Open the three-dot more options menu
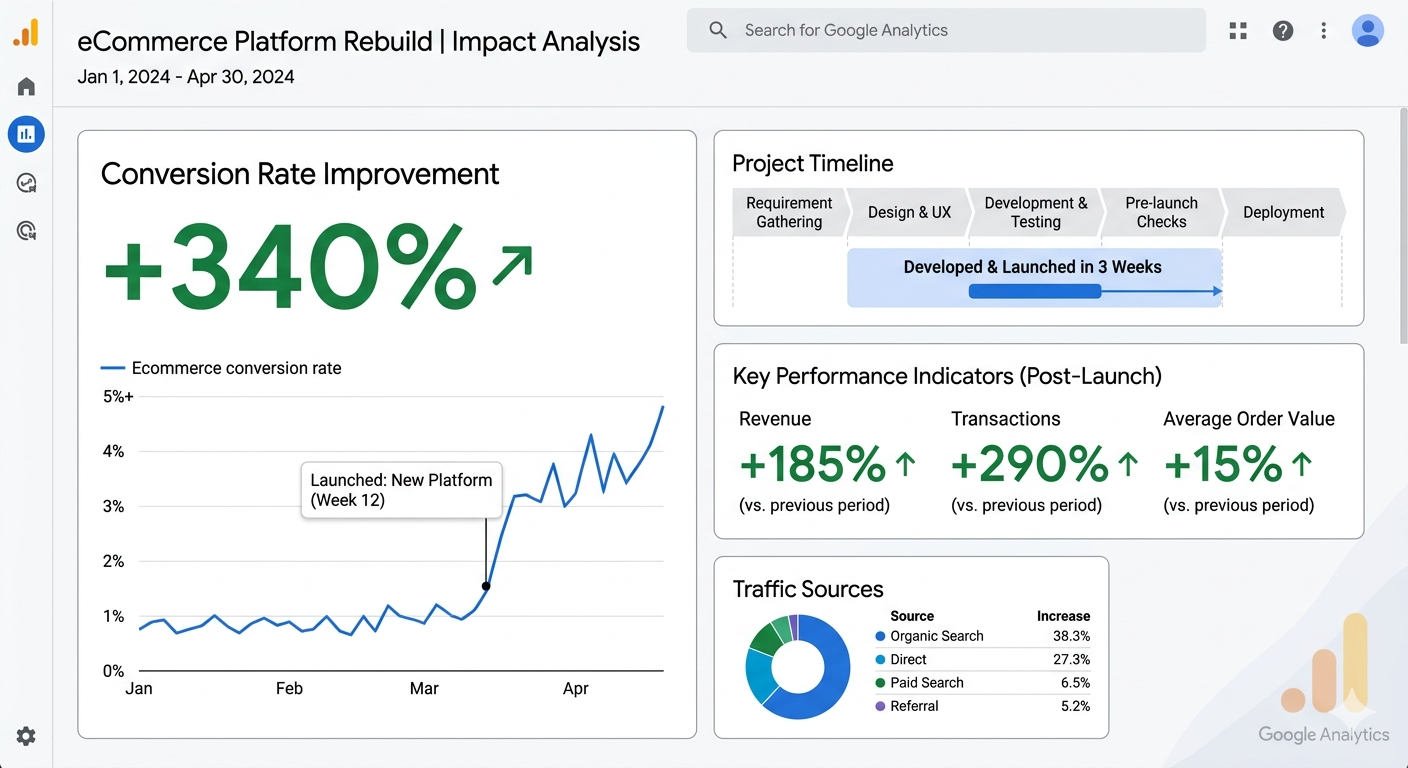Image resolution: width=1408 pixels, height=768 pixels. click(x=1323, y=31)
